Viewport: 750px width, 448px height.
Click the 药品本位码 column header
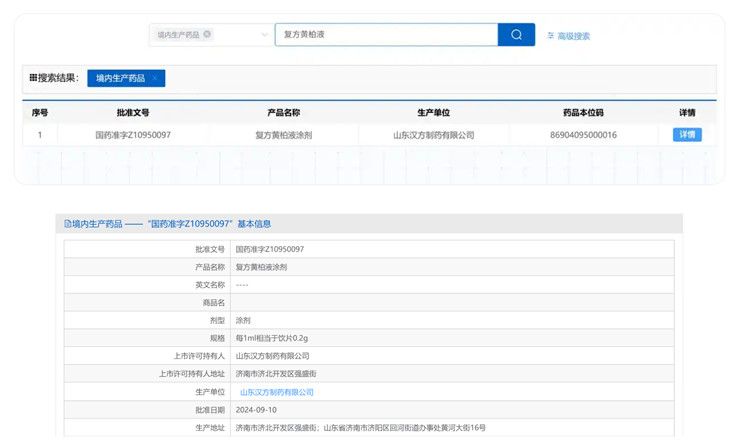coord(583,113)
